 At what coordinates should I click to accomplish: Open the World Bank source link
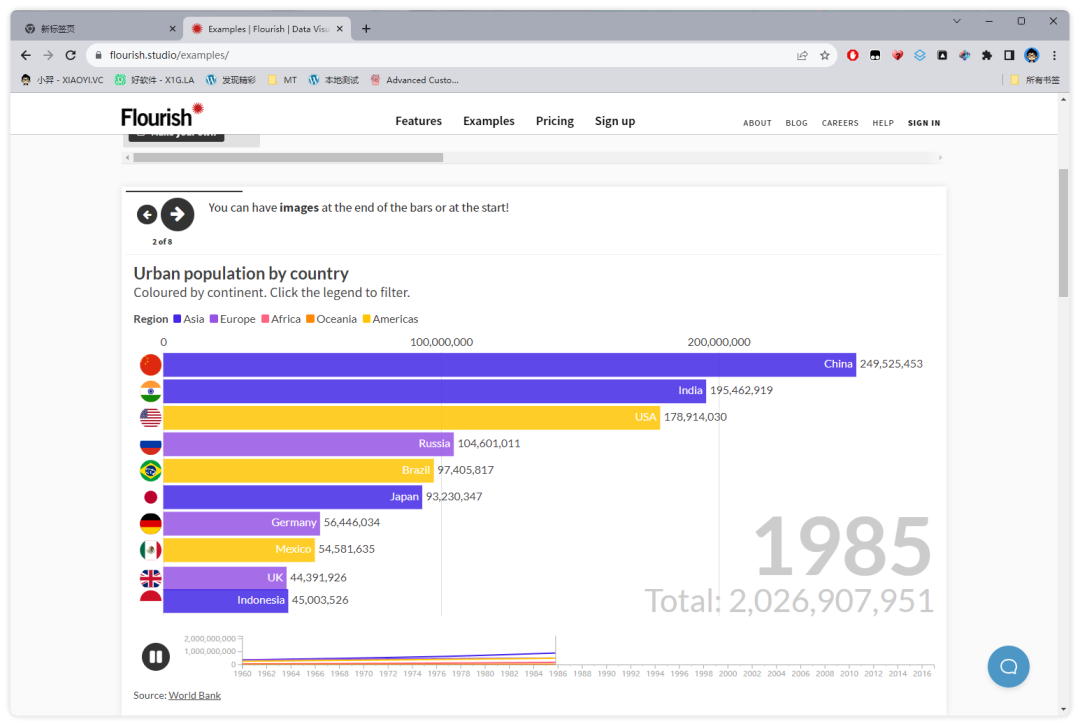pos(194,695)
